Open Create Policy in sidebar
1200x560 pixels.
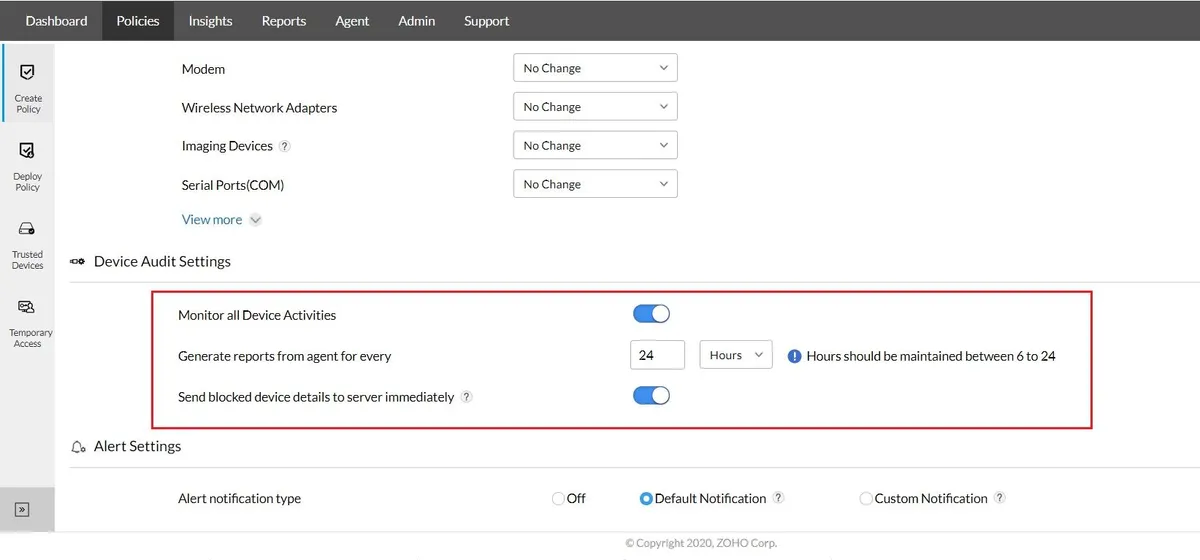tap(28, 86)
